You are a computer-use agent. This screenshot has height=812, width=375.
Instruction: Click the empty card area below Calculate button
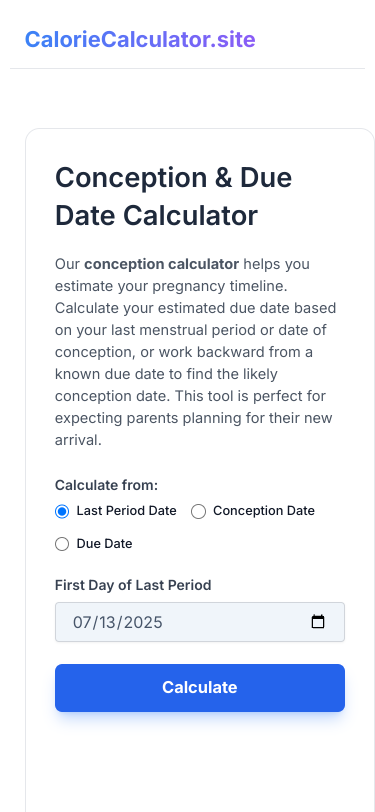200,761
